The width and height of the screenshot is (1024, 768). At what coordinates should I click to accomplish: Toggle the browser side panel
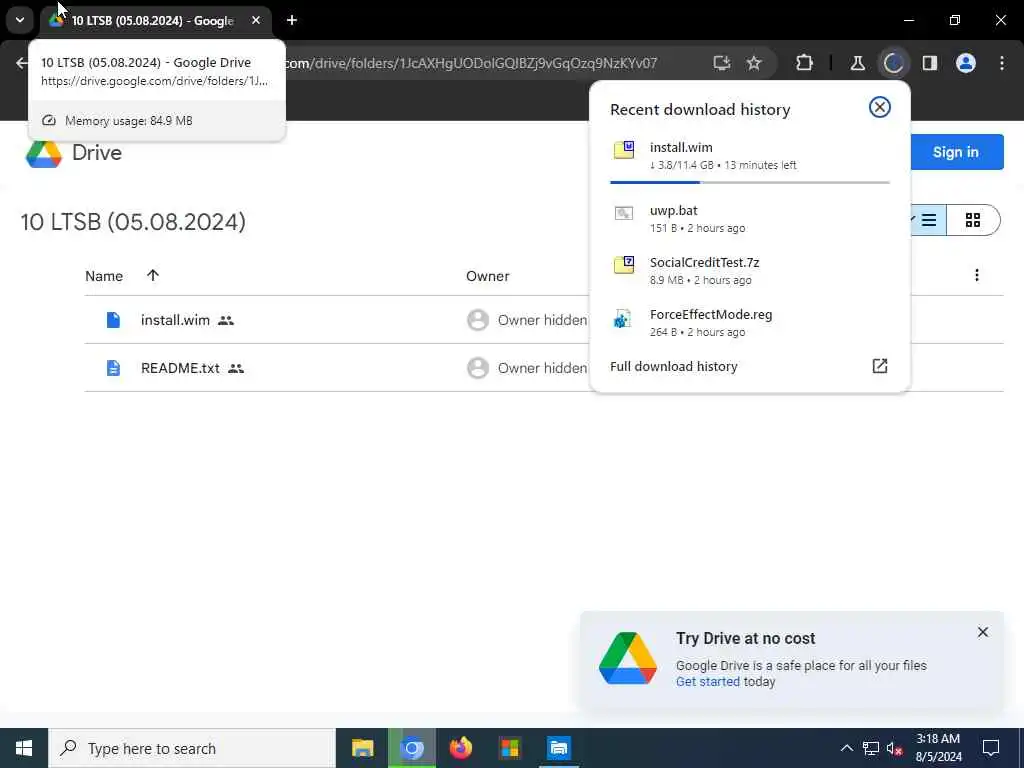coord(929,63)
